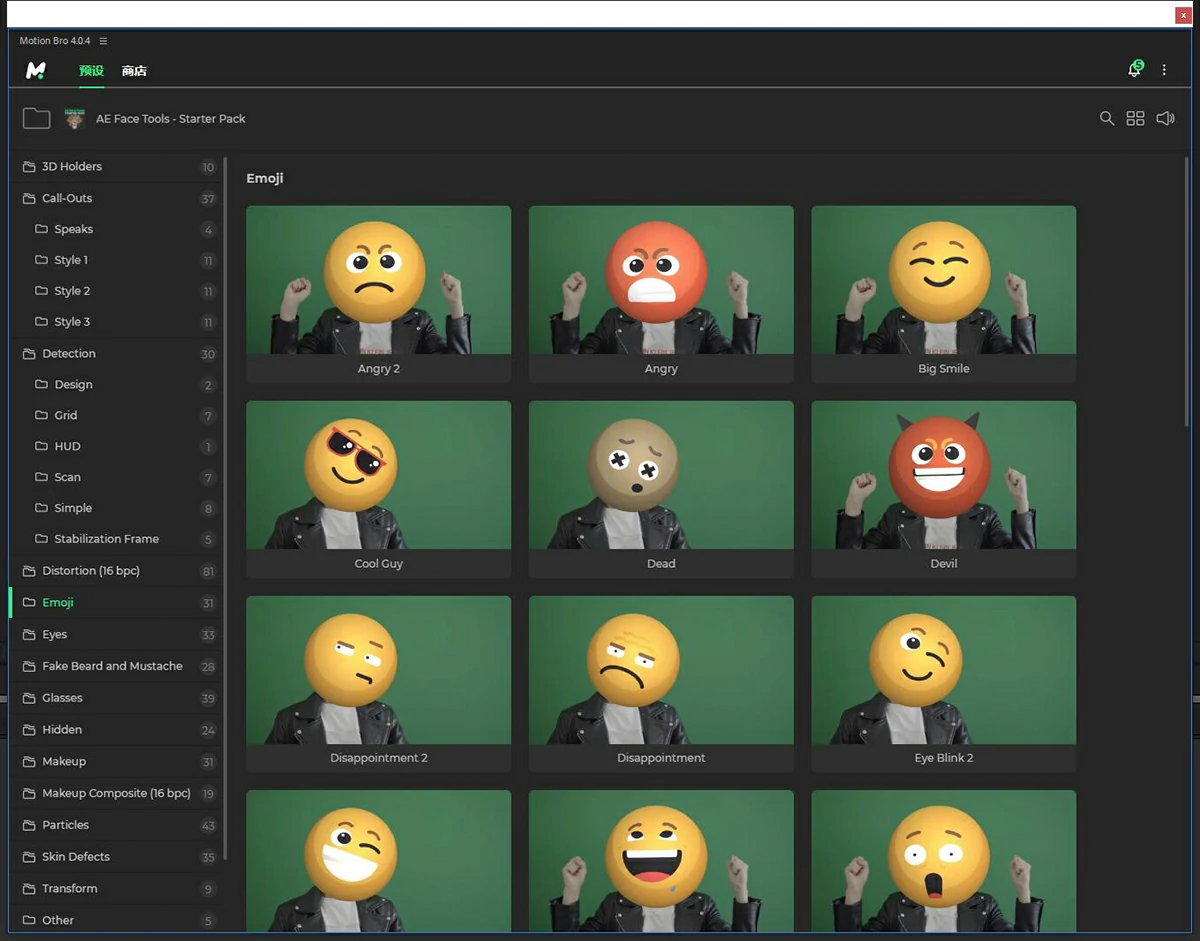Open the notifications bell icon

point(1135,69)
